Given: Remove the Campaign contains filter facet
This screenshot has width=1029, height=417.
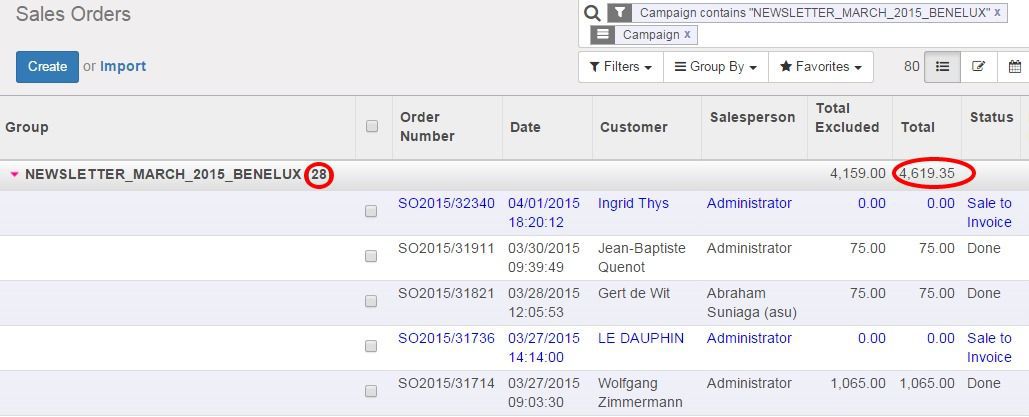Looking at the screenshot, I should point(997,13).
